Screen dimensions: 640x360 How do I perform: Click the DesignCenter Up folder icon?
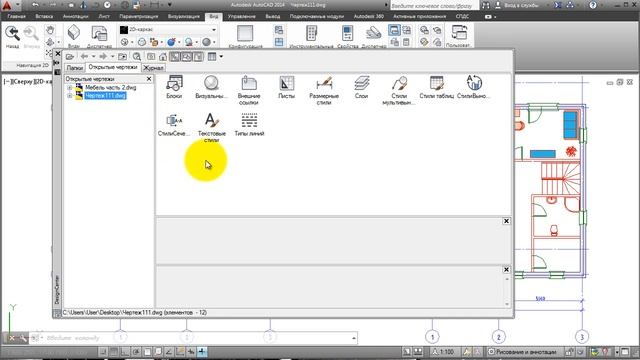[122, 56]
